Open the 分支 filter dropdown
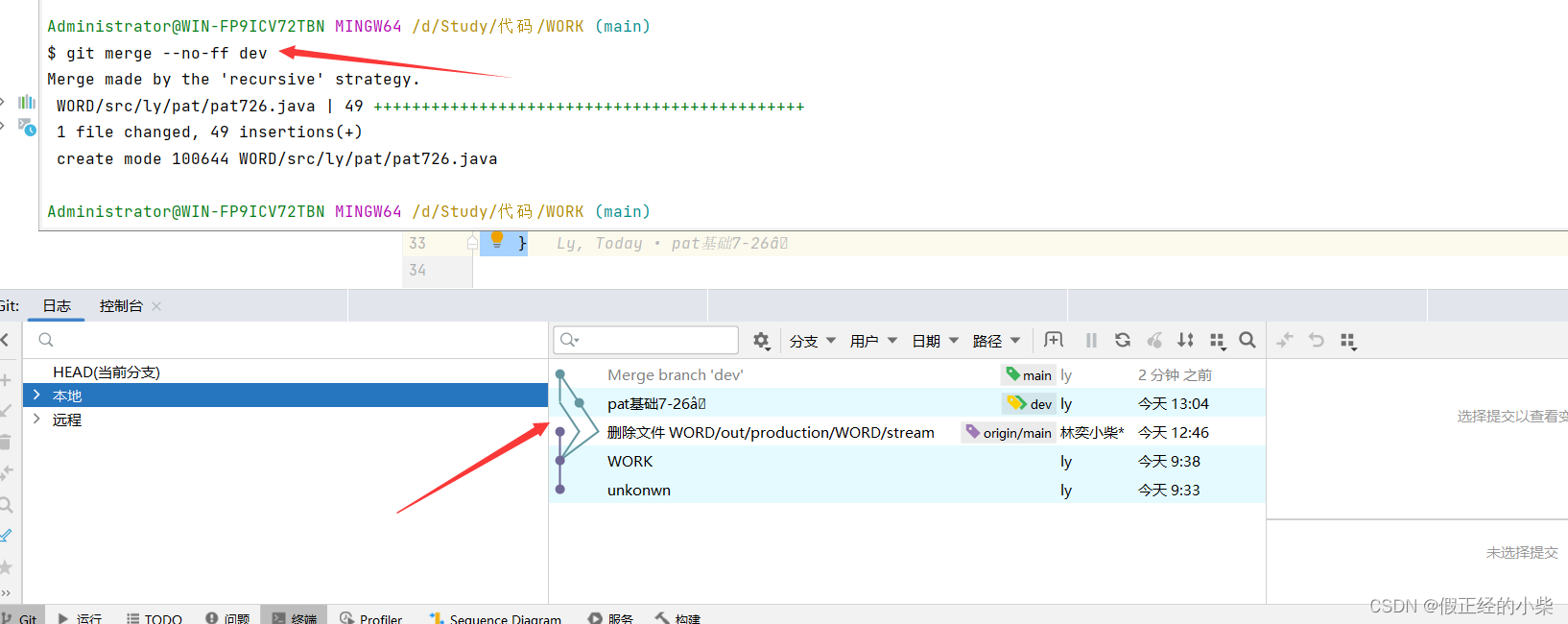 pos(812,341)
